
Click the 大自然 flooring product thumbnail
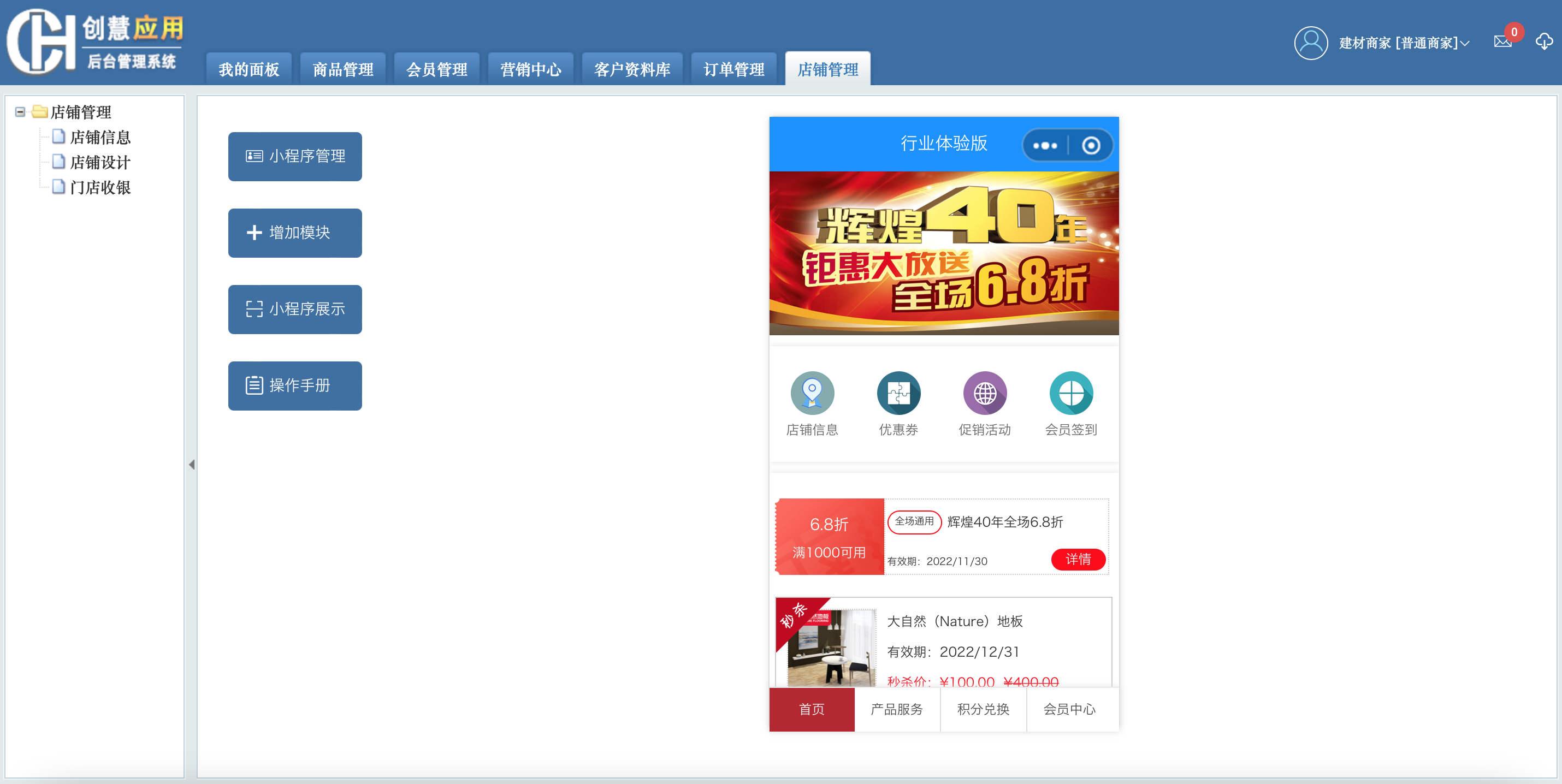click(x=831, y=648)
